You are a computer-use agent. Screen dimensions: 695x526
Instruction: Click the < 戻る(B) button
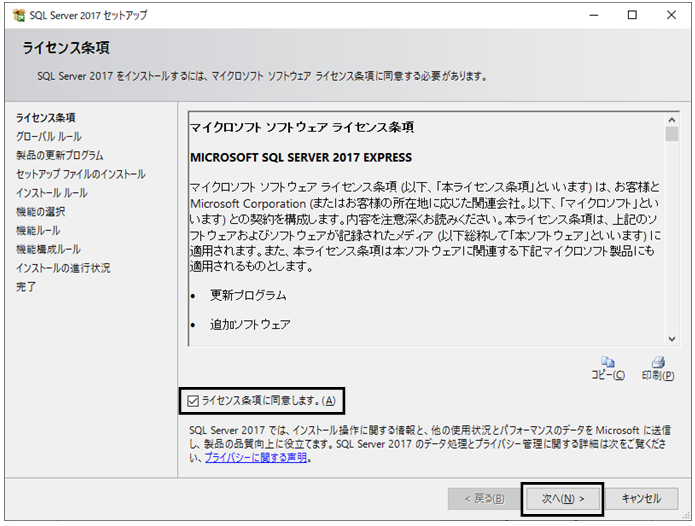click(484, 499)
